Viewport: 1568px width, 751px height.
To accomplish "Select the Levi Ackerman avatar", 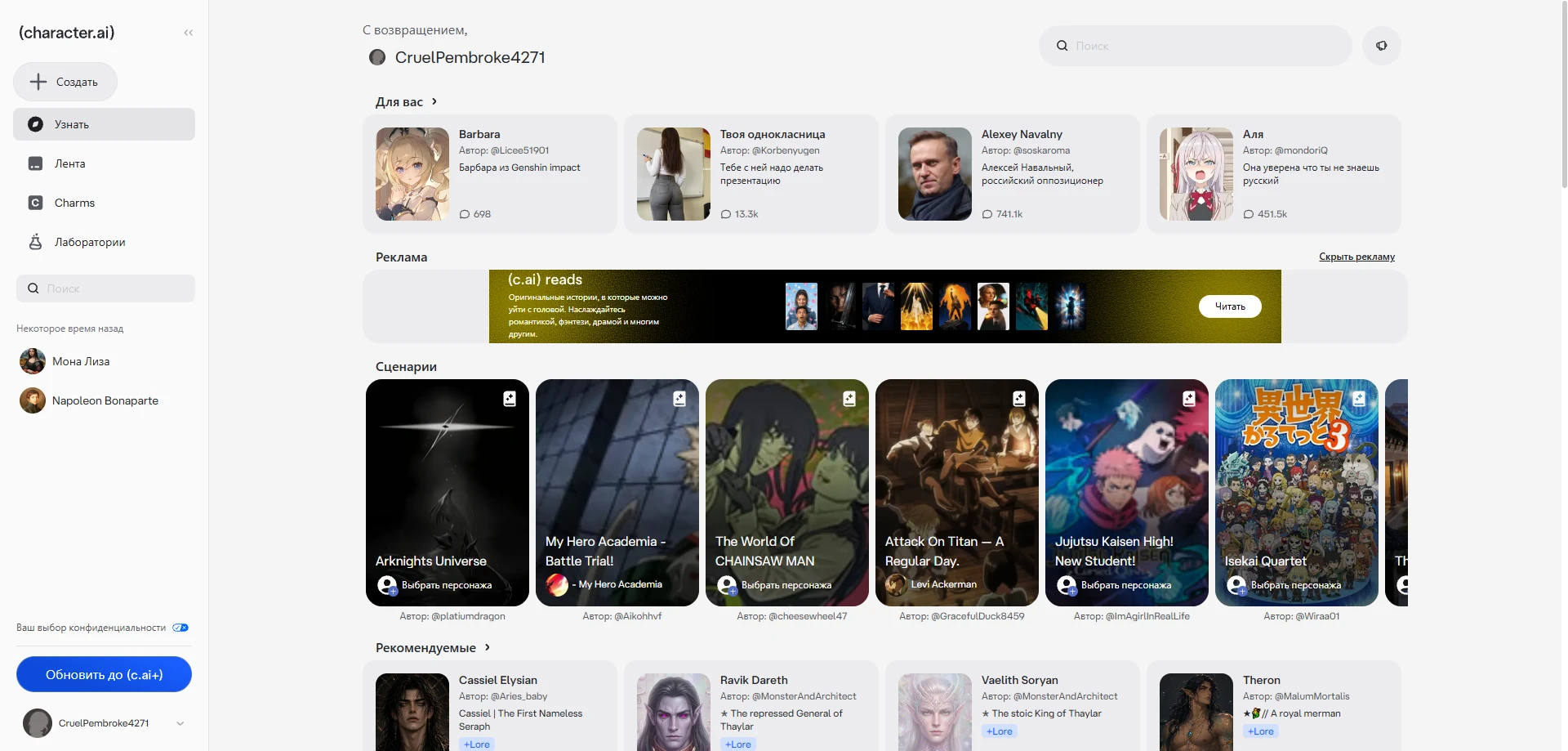I will 896,584.
